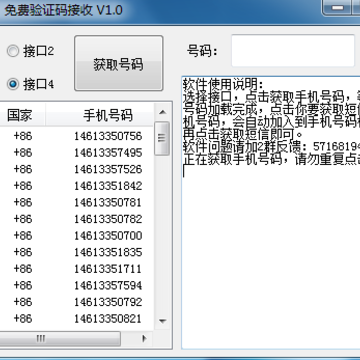Click the vertical scrollbar thumb of the list
Viewport: 360px width, 360px height.
point(162,138)
